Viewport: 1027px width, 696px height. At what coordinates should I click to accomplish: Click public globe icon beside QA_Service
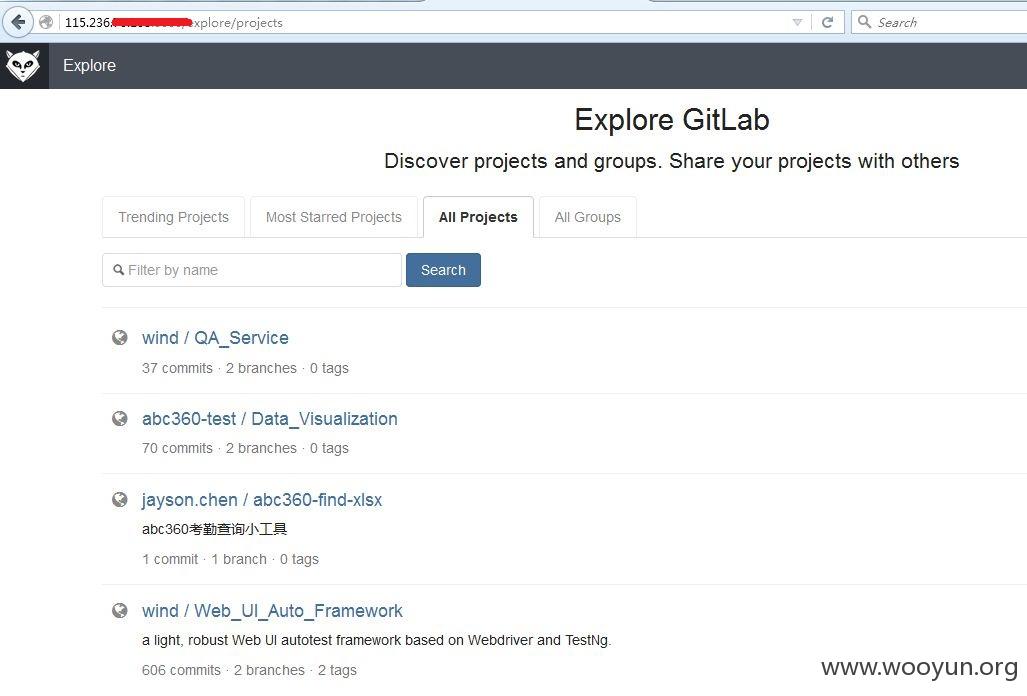pos(120,337)
